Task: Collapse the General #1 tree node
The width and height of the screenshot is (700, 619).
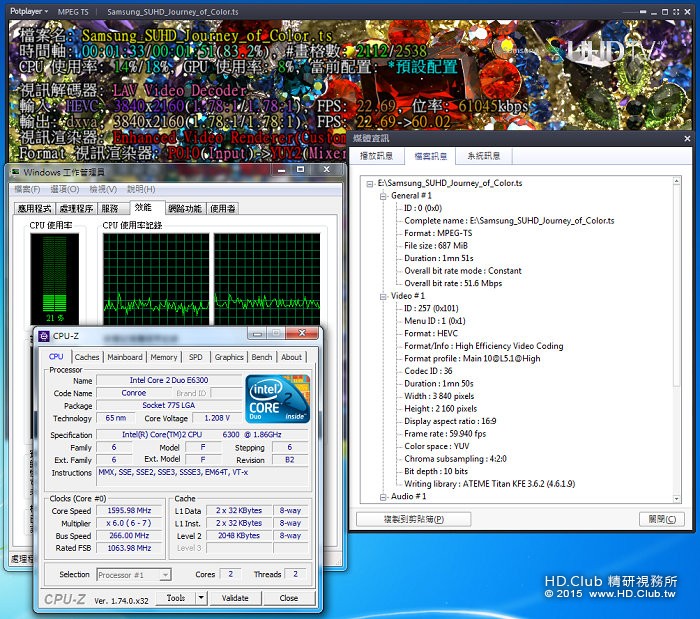Action: click(383, 196)
